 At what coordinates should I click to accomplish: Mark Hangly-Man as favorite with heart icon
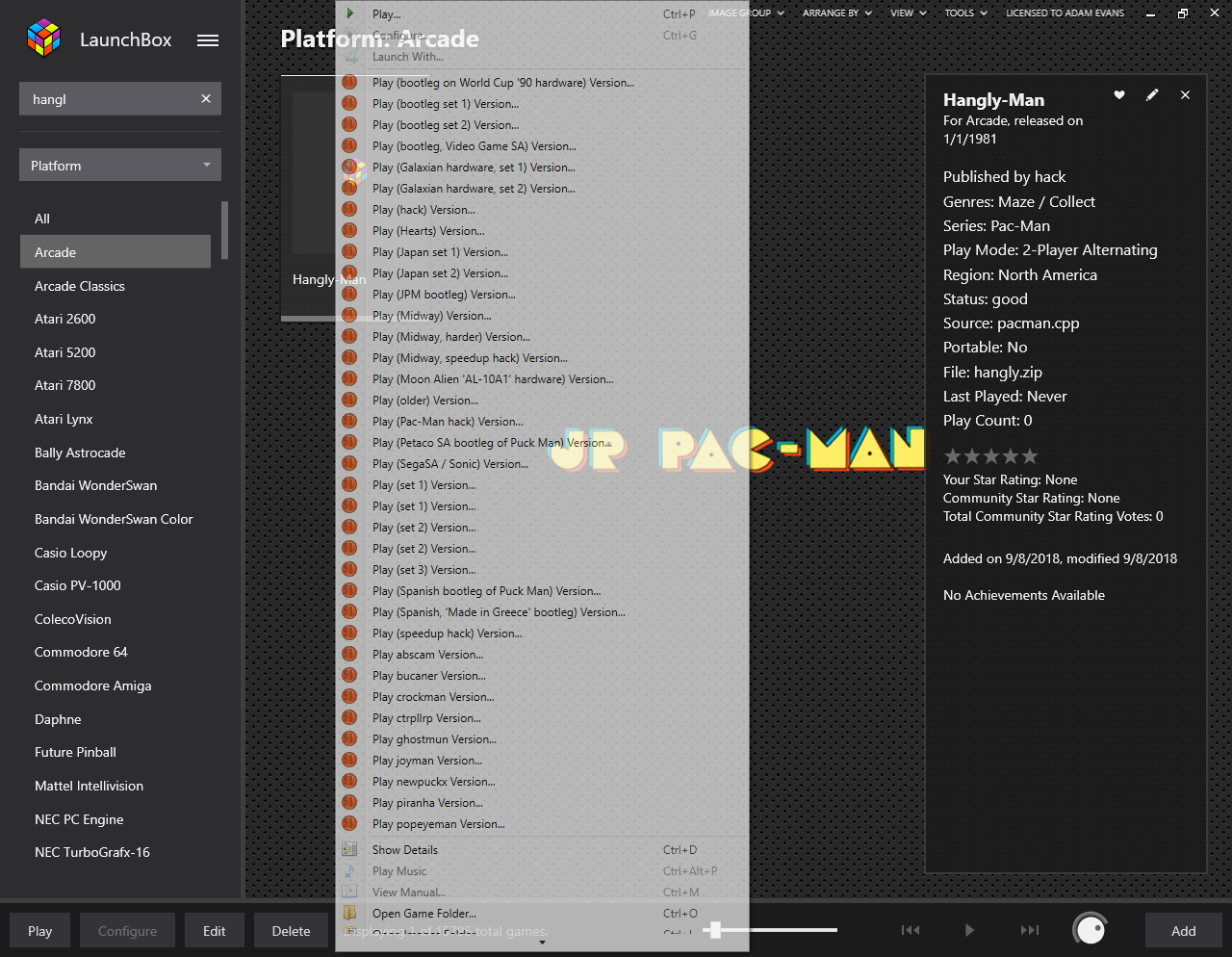tap(1119, 94)
